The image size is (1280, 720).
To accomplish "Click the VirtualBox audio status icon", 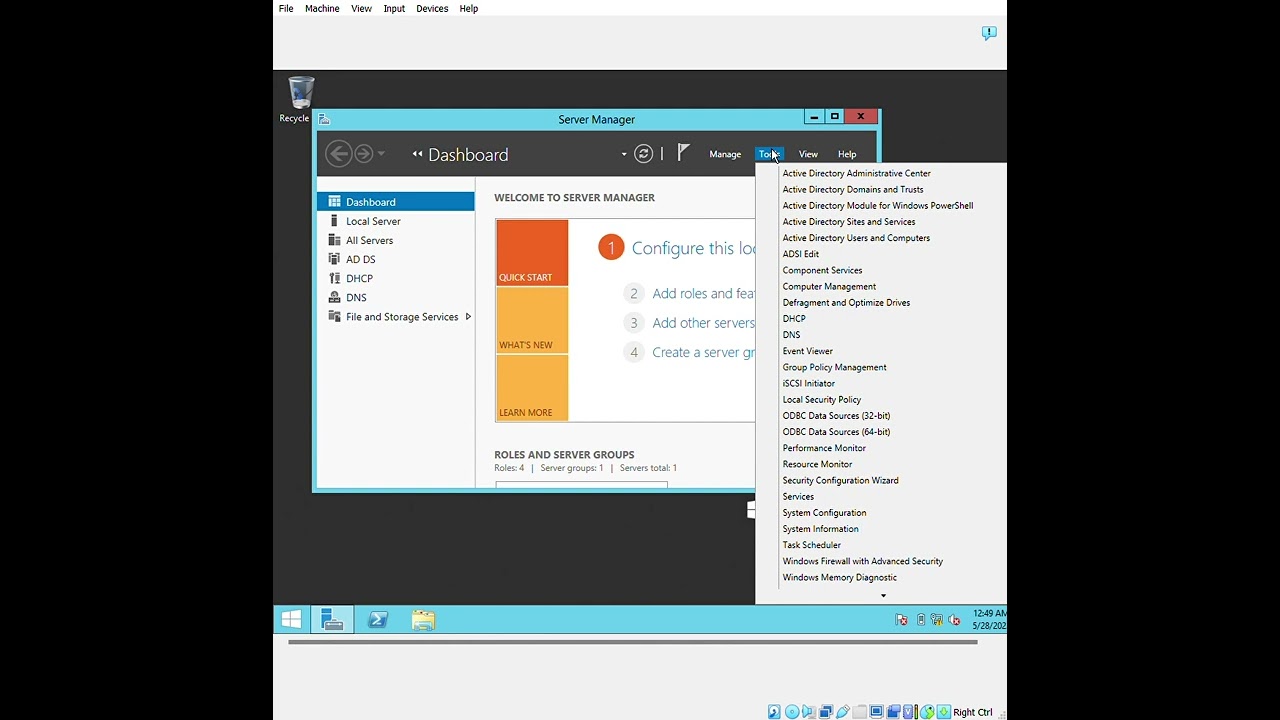I will pyautogui.click(x=808, y=712).
